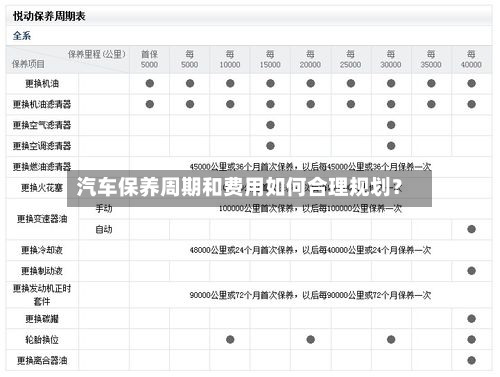Click the 更换空调滤清器 row label
Screen dimensions: 500x377
tap(42, 146)
